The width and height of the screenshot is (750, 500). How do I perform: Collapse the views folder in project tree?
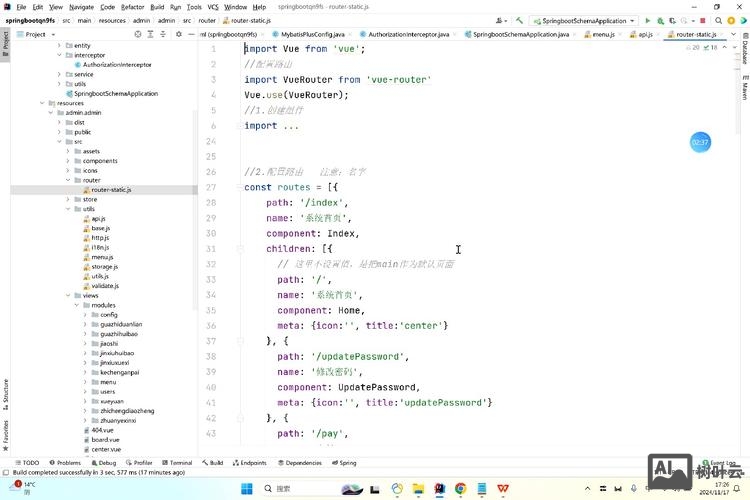pos(68,295)
